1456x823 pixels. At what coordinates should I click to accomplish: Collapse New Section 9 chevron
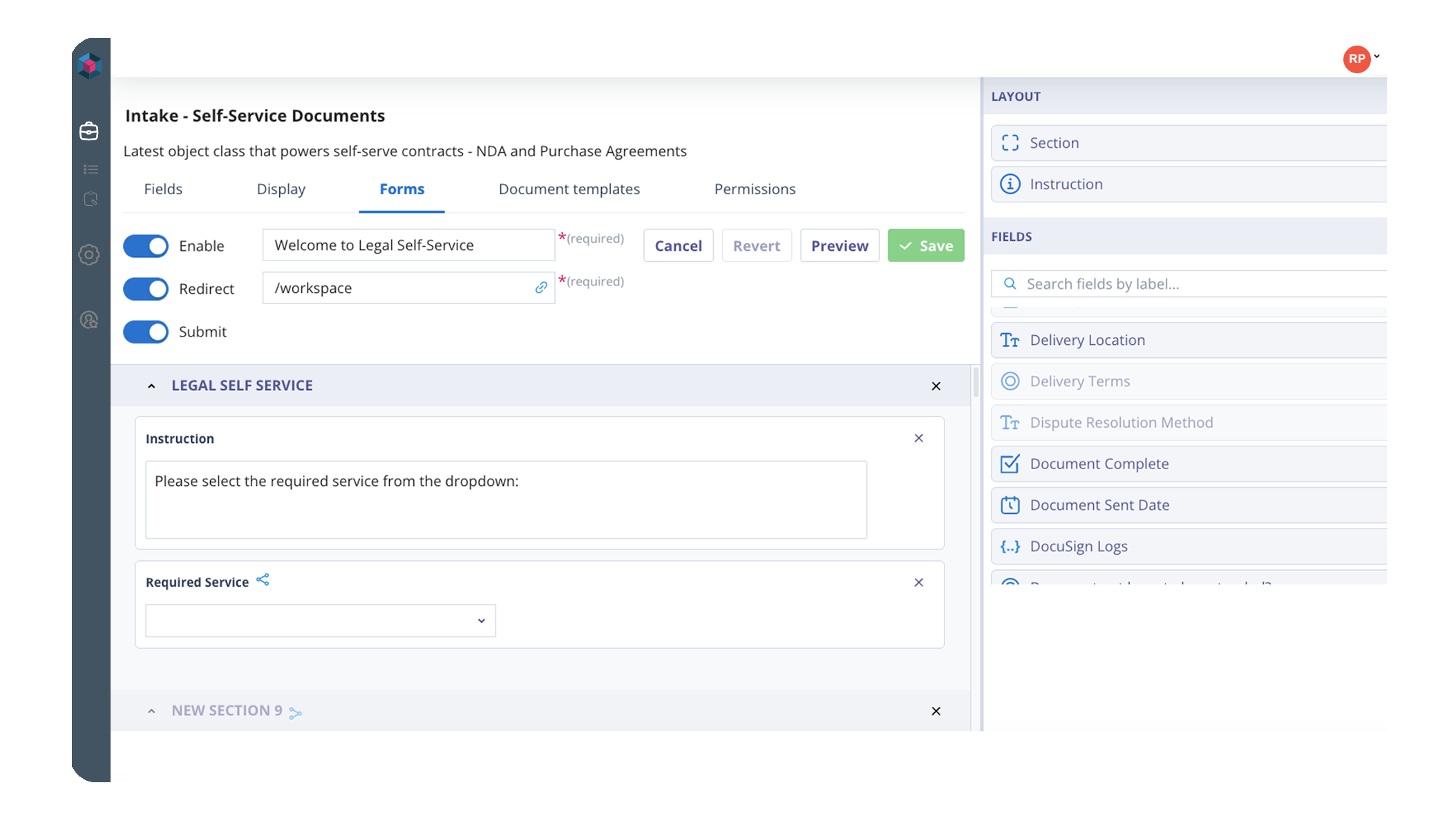point(151,711)
